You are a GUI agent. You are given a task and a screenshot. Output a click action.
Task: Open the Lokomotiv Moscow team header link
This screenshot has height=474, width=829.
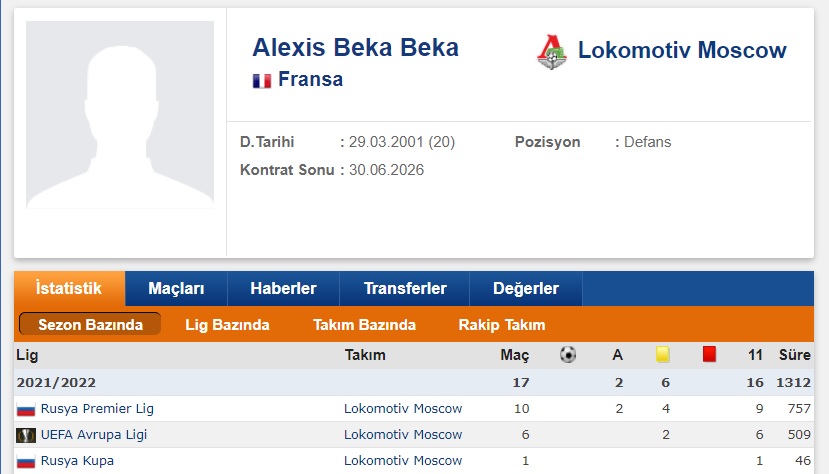(682, 50)
